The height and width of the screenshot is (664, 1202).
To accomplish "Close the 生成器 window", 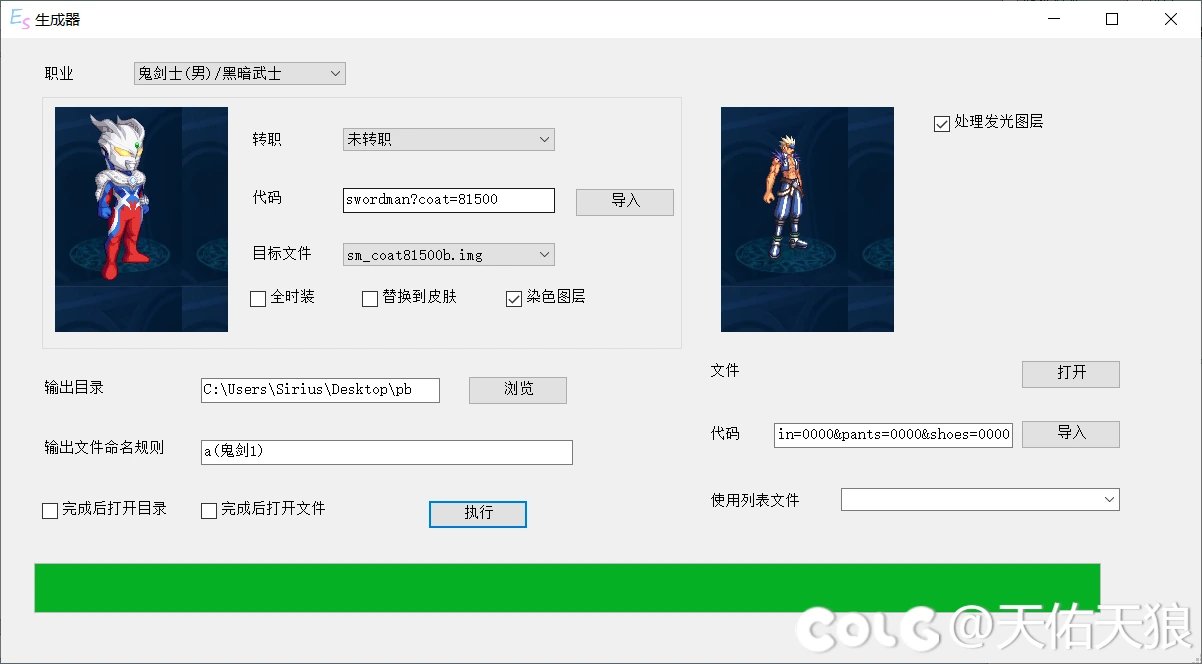I will click(1171, 19).
